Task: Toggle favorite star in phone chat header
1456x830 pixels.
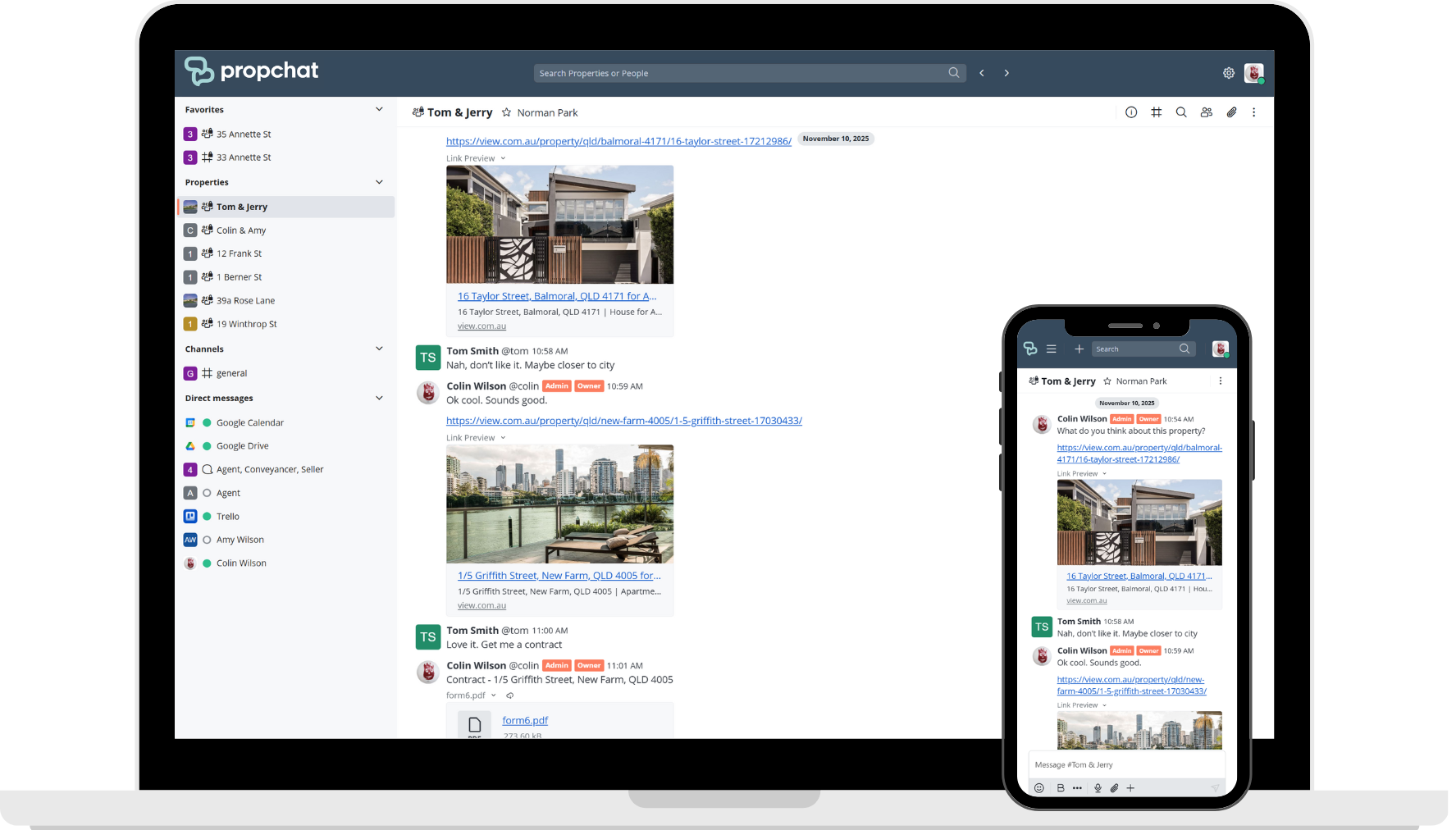Action: point(1107,381)
